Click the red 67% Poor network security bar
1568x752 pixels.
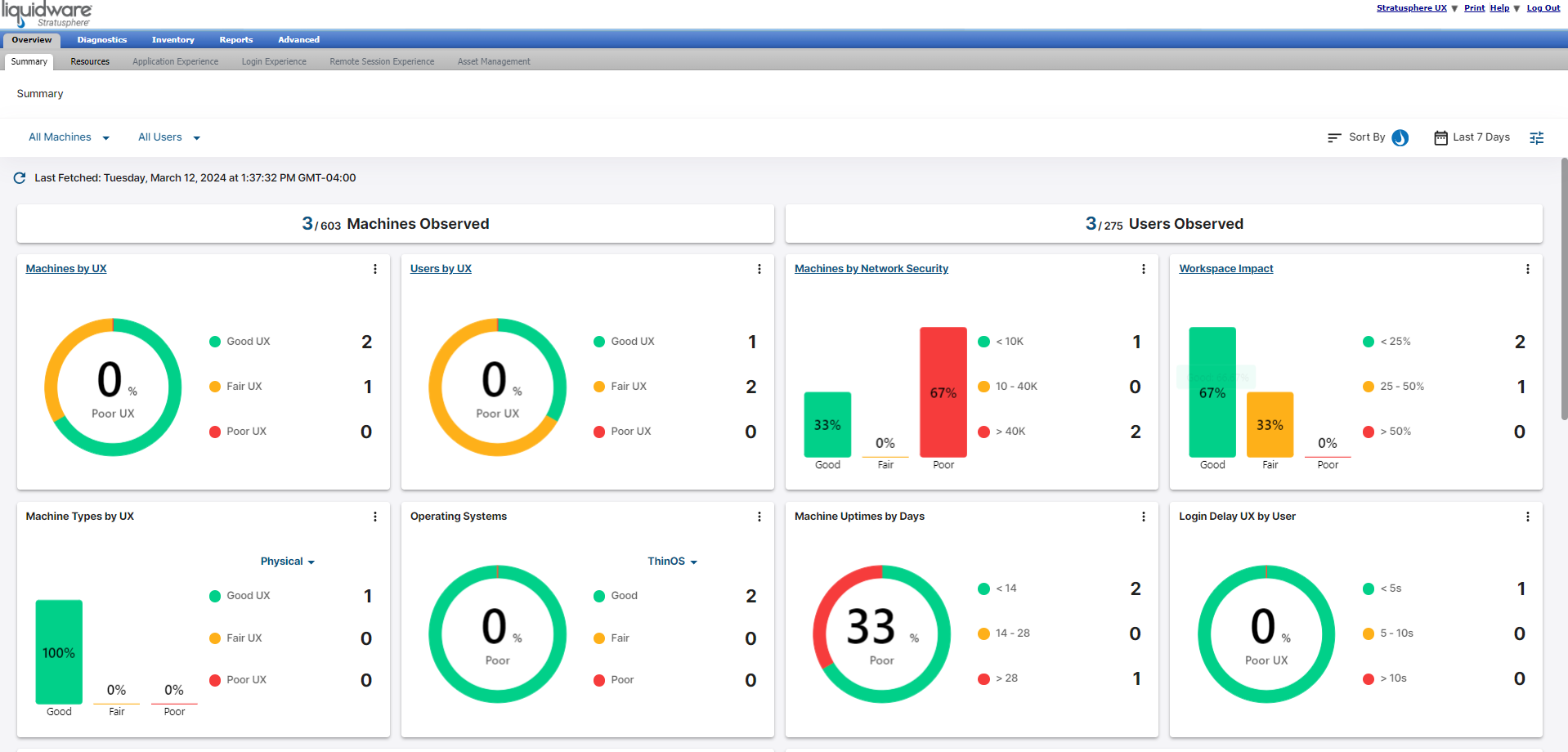click(943, 392)
